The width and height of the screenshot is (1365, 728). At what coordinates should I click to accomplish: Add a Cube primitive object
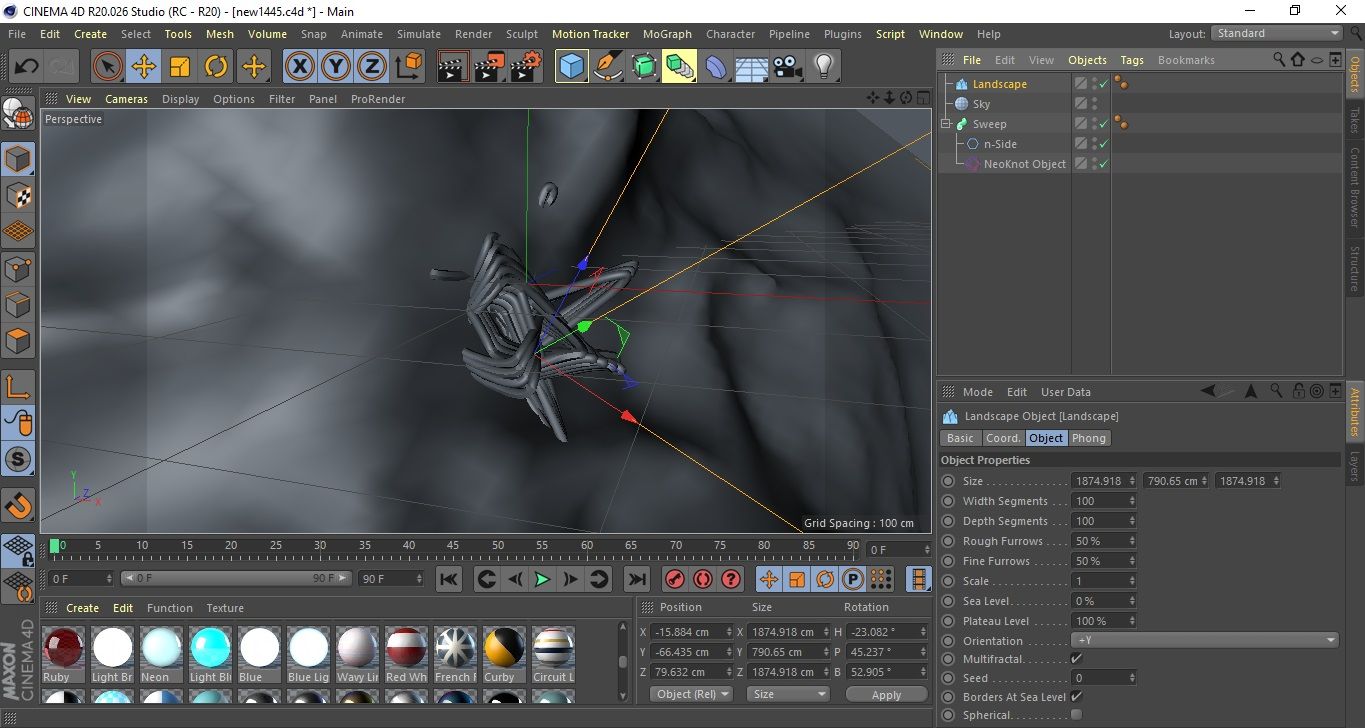click(571, 67)
